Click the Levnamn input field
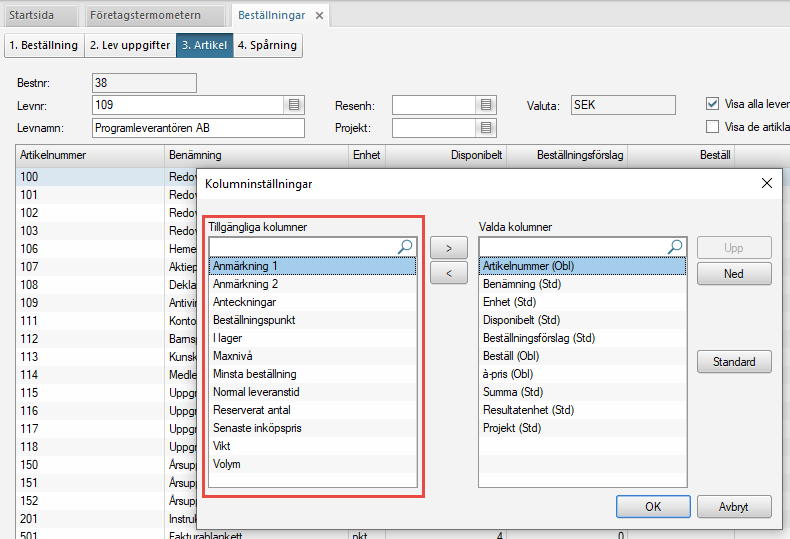Image resolution: width=790 pixels, height=539 pixels. click(198, 128)
